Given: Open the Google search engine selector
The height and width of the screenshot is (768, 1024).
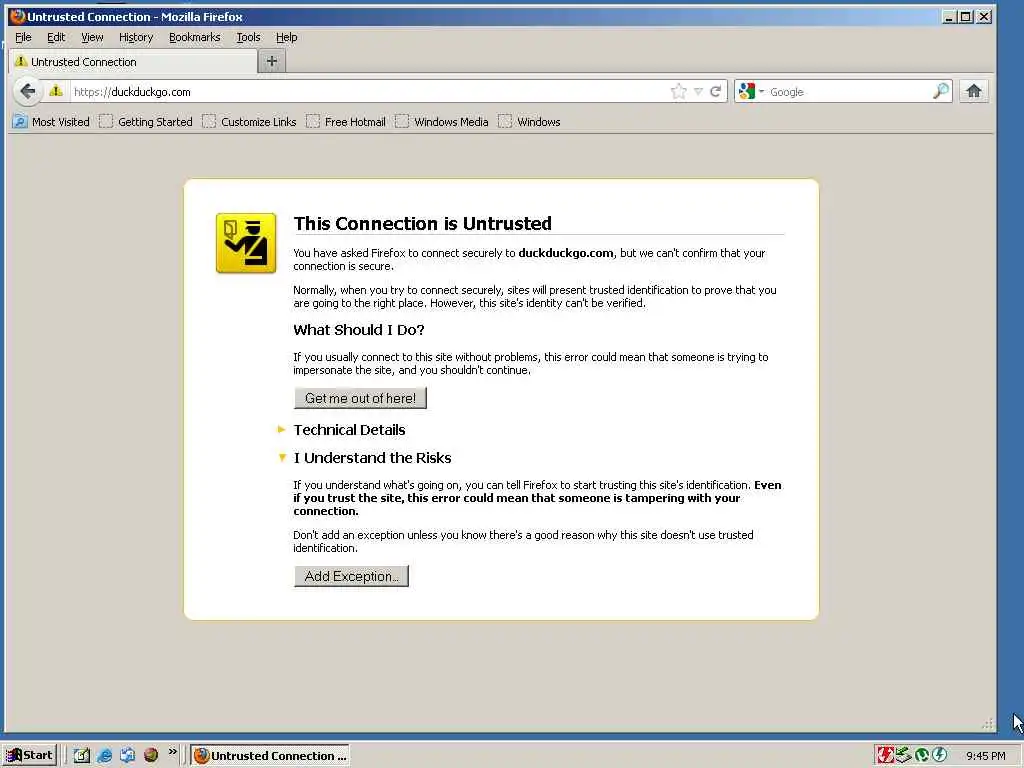Looking at the screenshot, I should [751, 91].
